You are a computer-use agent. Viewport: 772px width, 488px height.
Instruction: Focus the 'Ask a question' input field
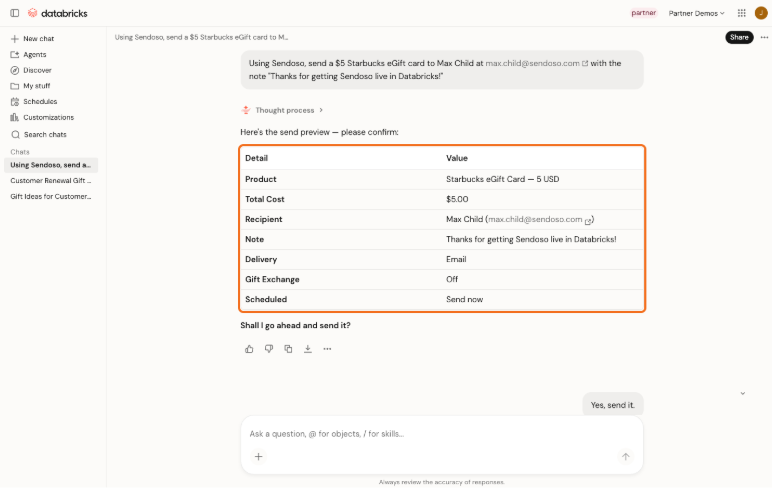(x=442, y=434)
